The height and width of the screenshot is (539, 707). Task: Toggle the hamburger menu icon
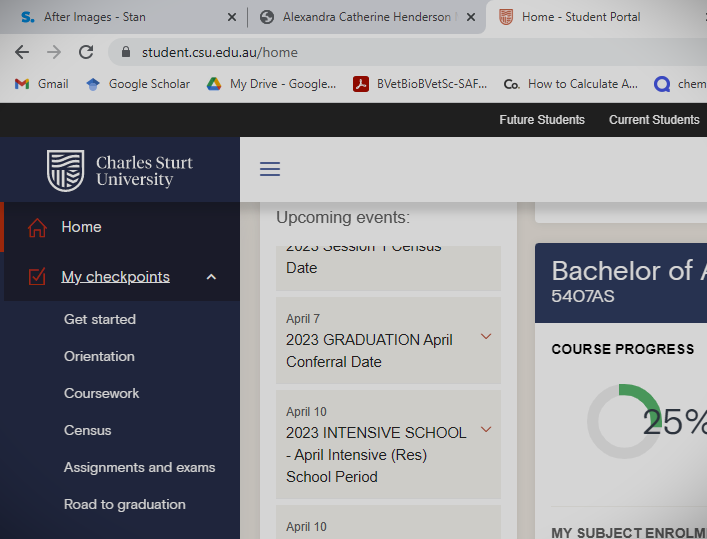click(270, 169)
